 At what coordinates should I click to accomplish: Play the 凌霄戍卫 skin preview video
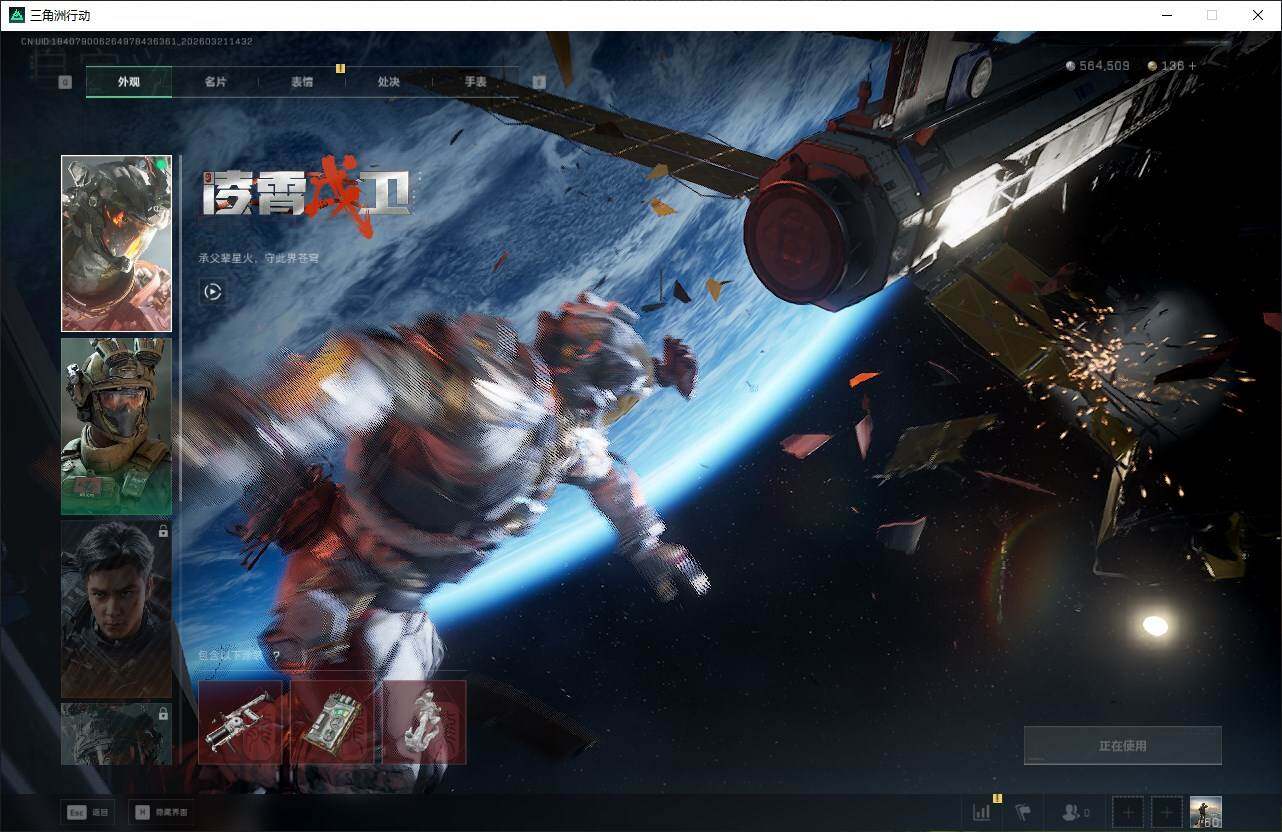tap(212, 292)
